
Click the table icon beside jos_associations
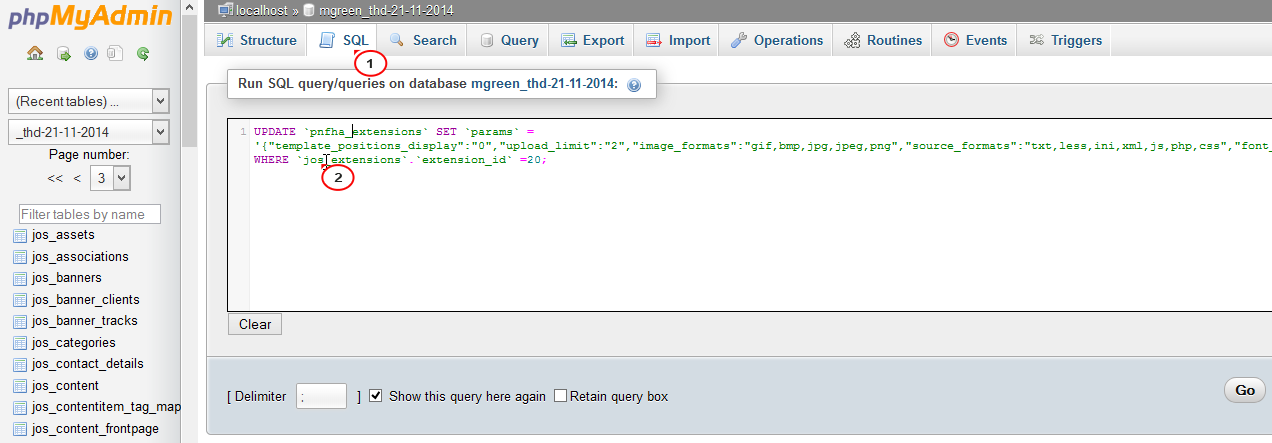[x=20, y=256]
